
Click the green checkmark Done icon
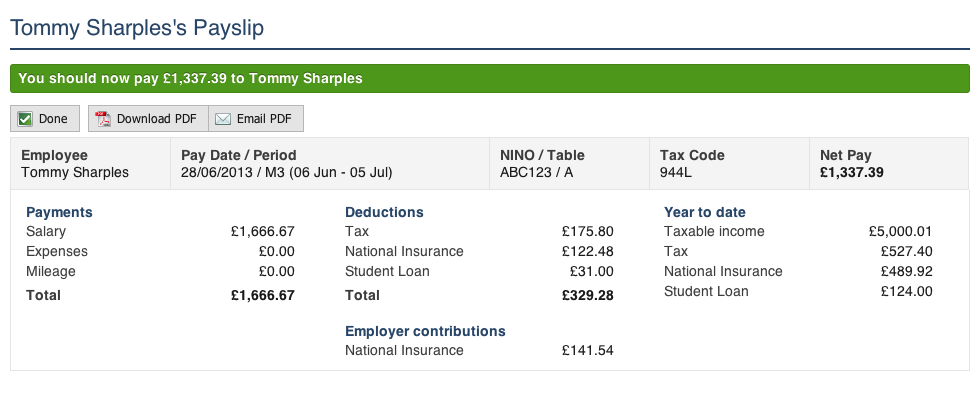click(x=25, y=119)
